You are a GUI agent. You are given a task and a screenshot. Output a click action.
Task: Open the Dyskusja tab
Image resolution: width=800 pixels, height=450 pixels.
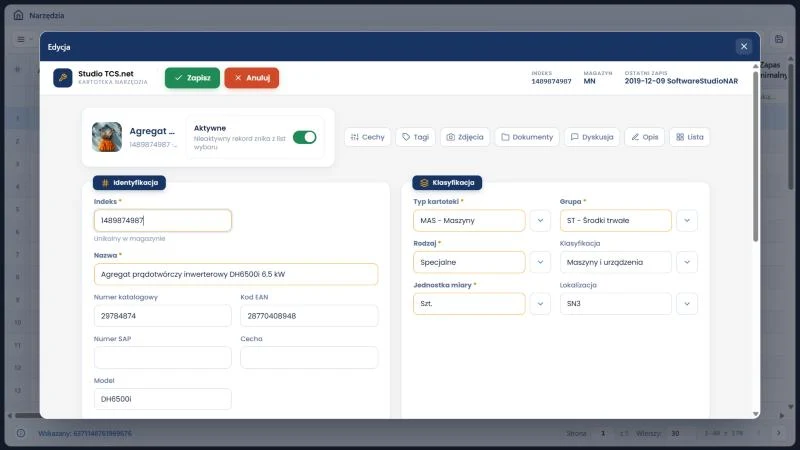[x=592, y=137]
